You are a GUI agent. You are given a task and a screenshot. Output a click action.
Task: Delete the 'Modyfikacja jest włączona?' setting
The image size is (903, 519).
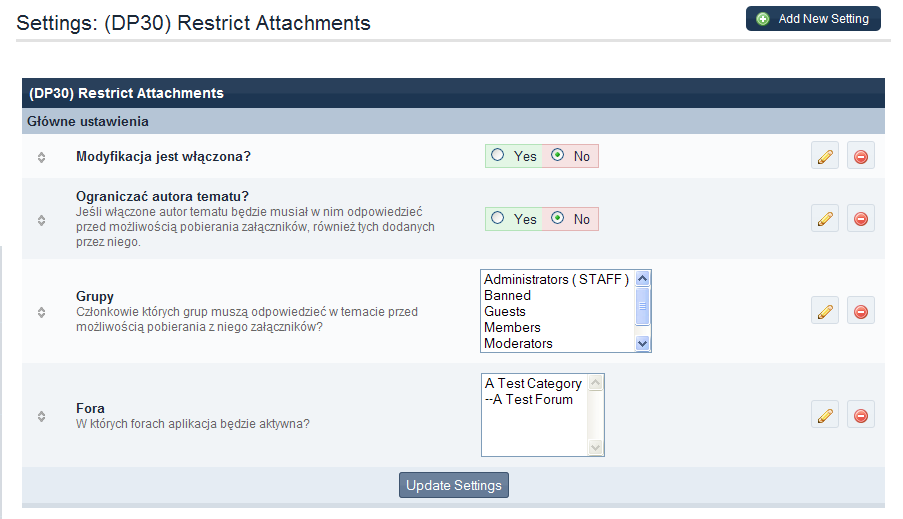coord(860,156)
